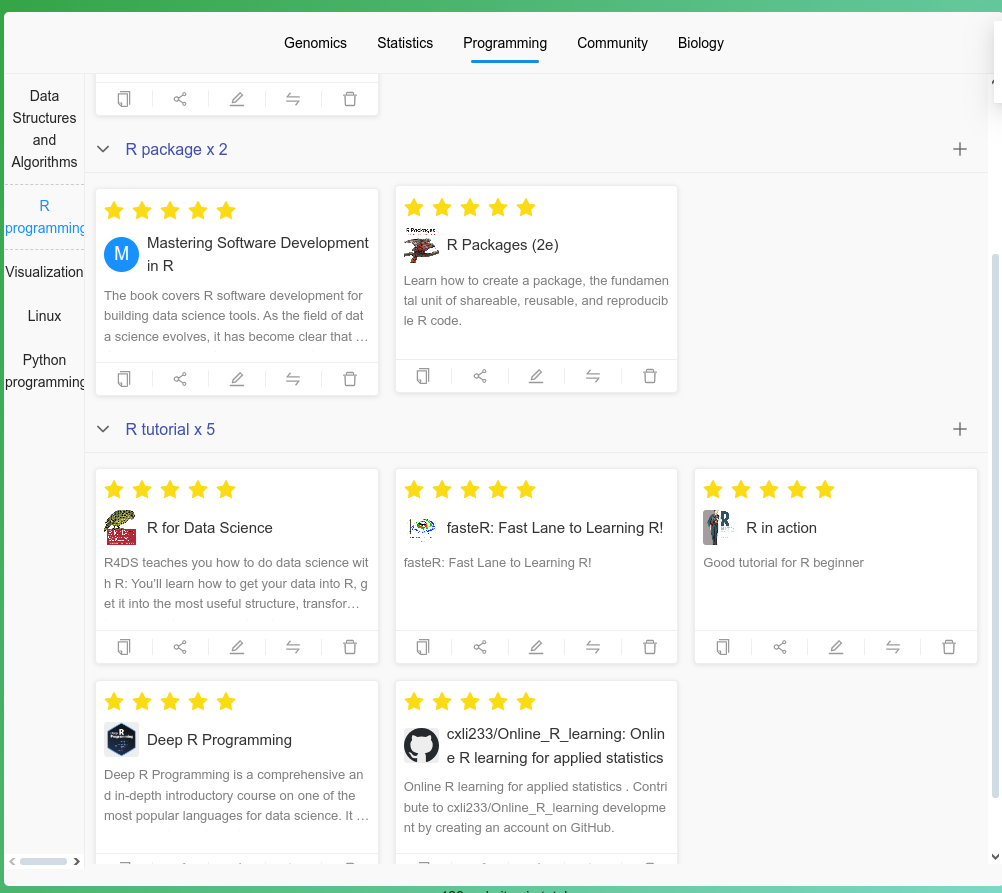1002x893 pixels.
Task: Add a new item to R package group
Action: click(960, 149)
